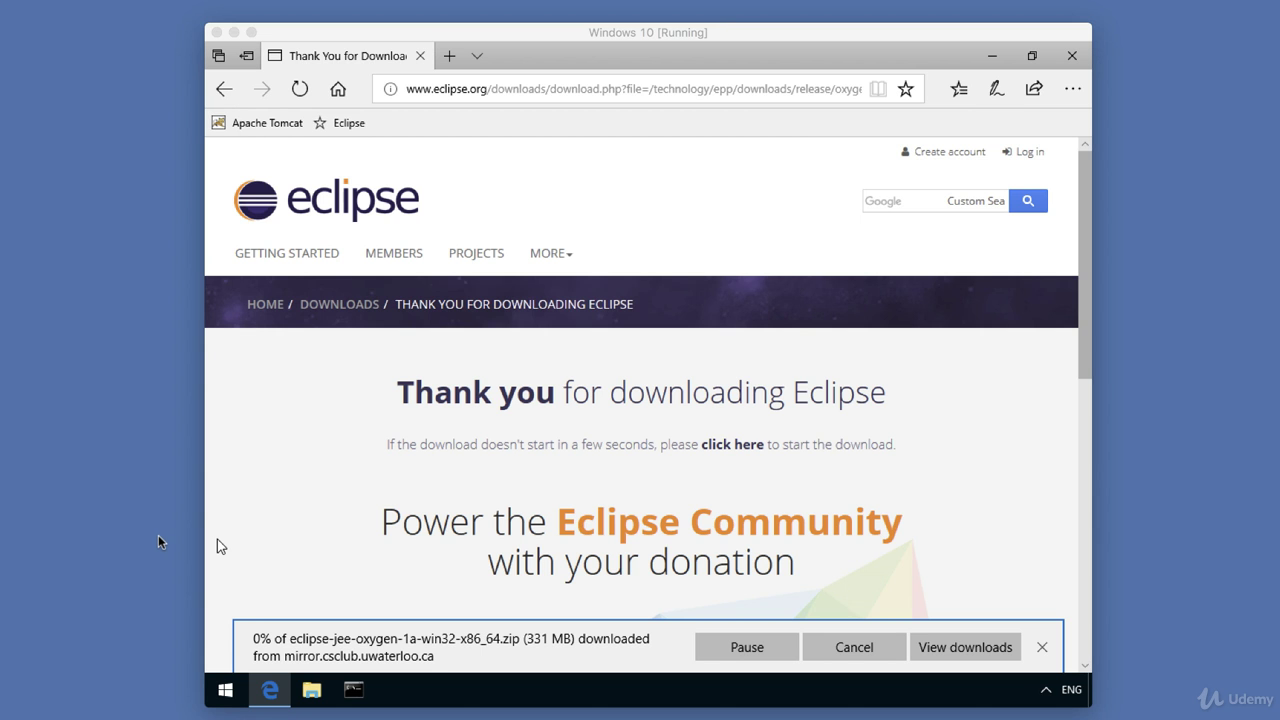Image resolution: width=1280 pixels, height=720 pixels.
Task: Click the scrollbar up arrow
Action: point(1085,145)
